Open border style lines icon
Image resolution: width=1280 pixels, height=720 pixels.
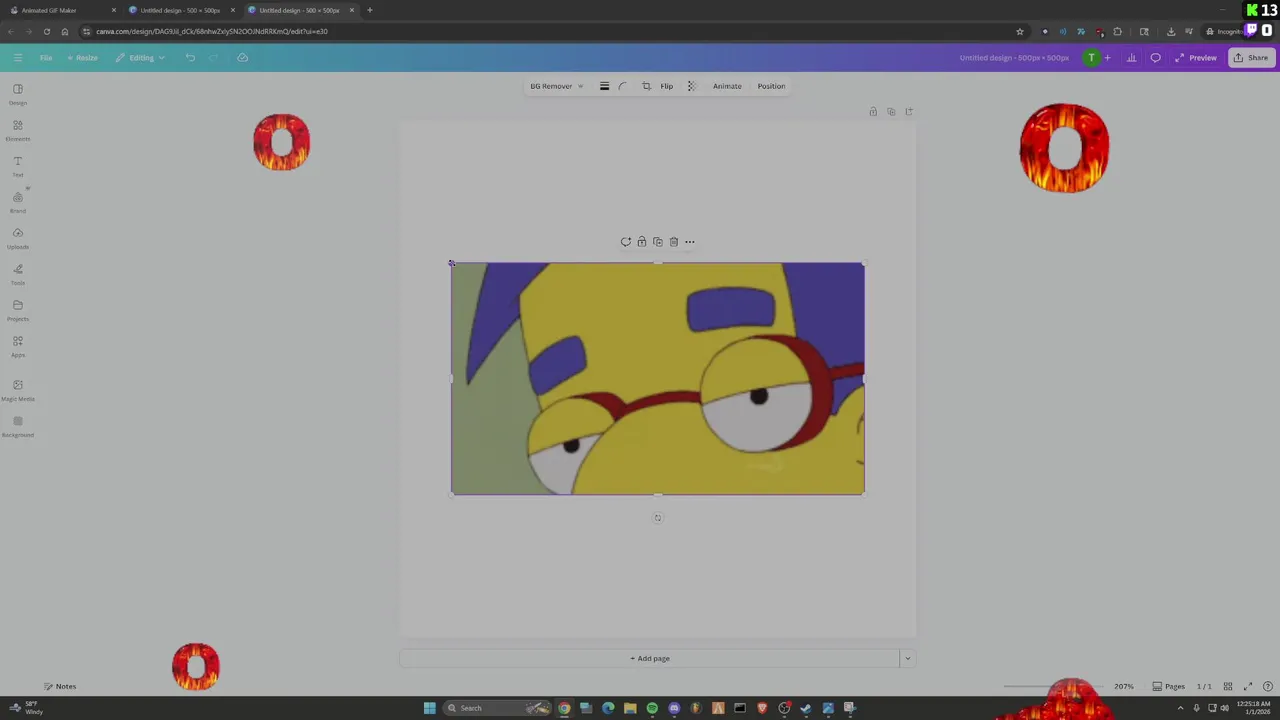(604, 86)
